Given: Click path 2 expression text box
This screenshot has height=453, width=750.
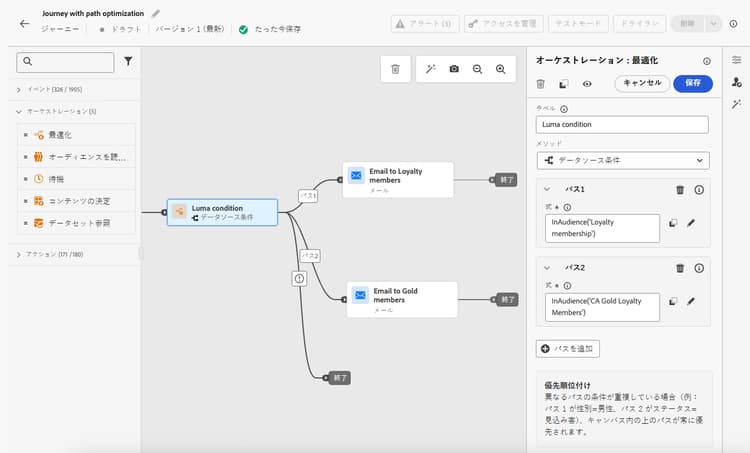Looking at the screenshot, I should coord(602,307).
